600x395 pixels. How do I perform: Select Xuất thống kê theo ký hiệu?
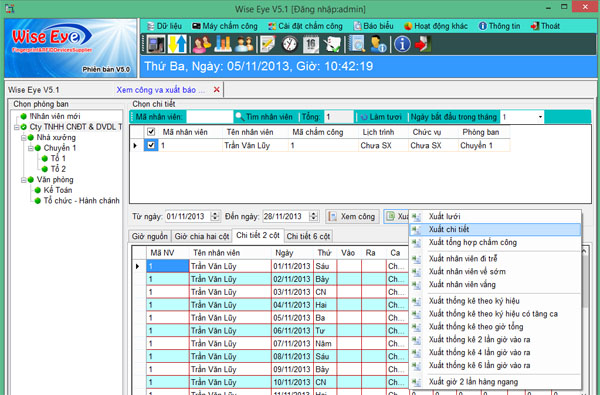(x=495, y=300)
